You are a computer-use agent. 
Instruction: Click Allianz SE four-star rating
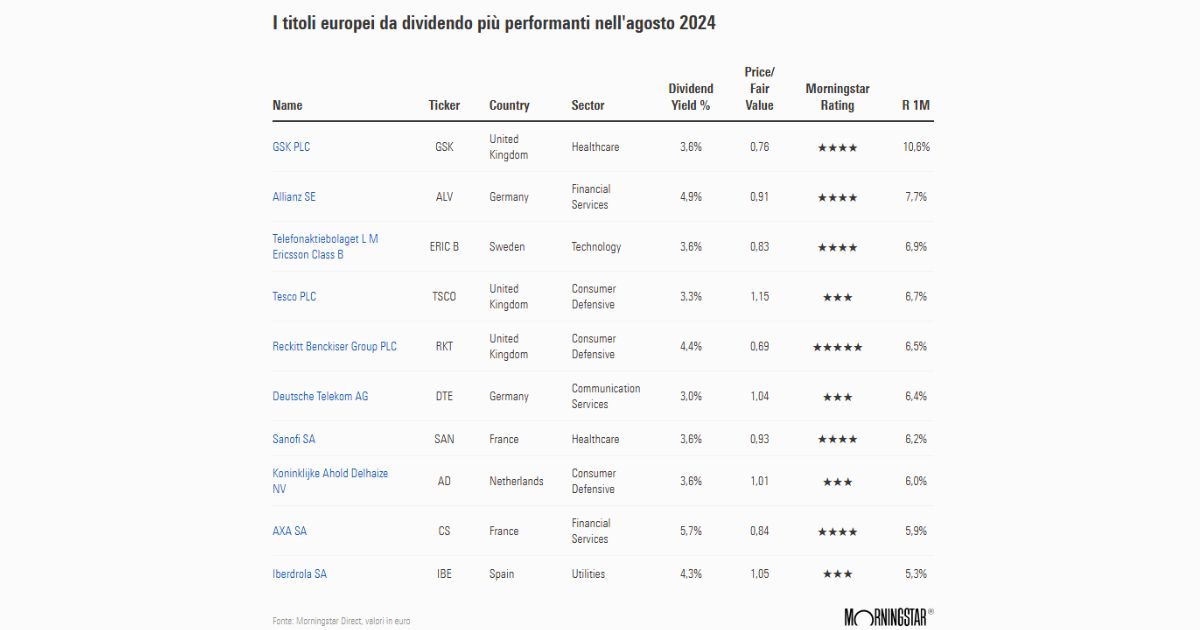pos(837,198)
